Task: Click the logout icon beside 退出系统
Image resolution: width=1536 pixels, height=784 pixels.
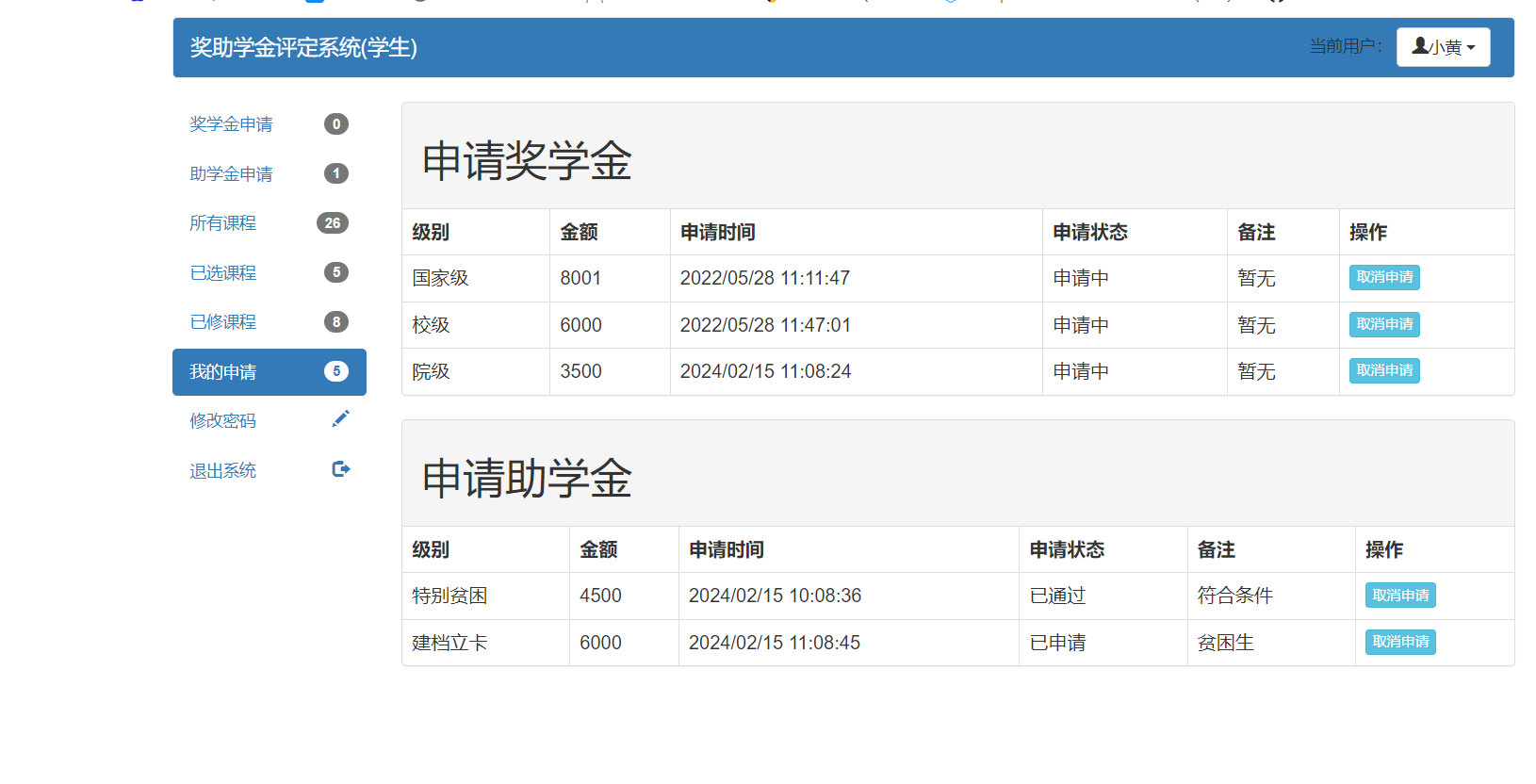Action: coord(341,468)
